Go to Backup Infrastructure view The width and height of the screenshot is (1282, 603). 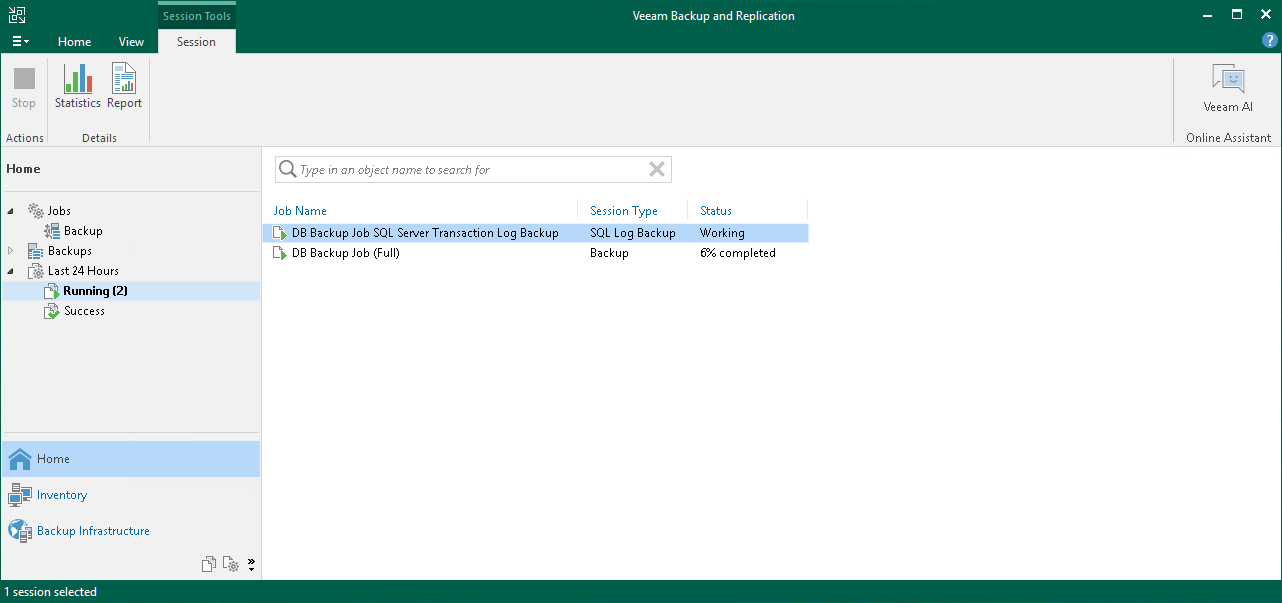point(93,531)
